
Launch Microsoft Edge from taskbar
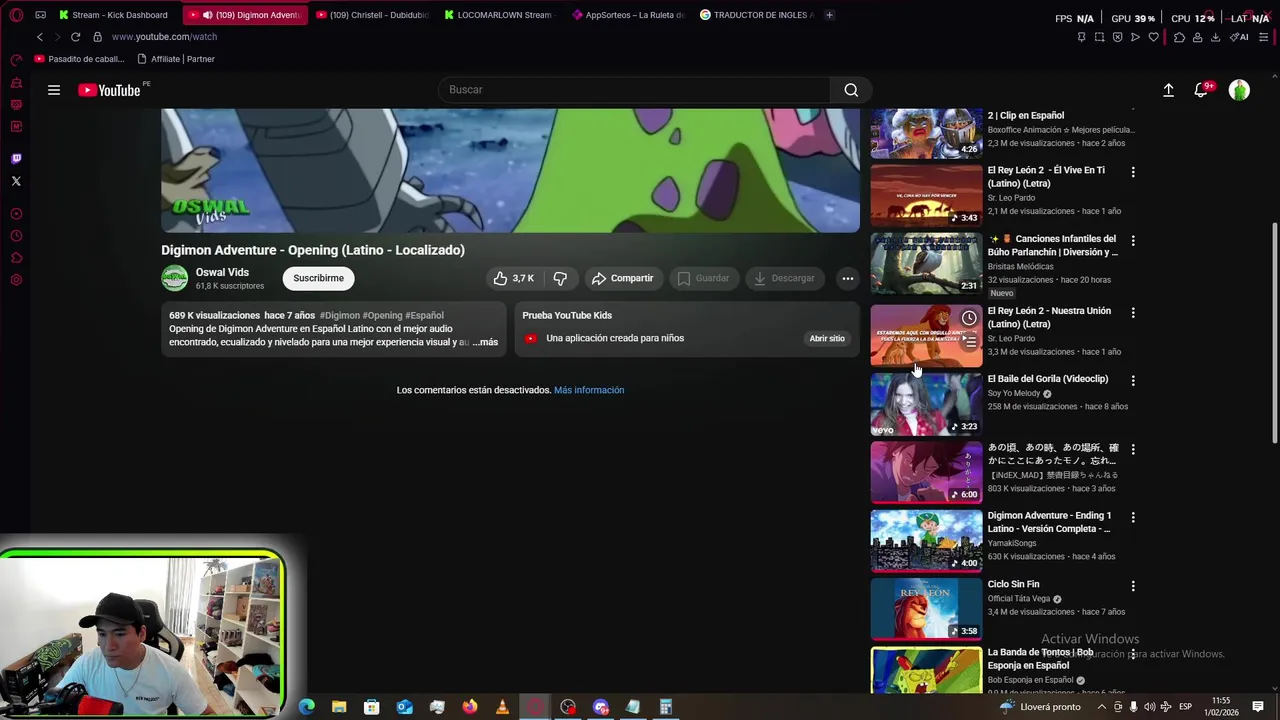[x=307, y=707]
